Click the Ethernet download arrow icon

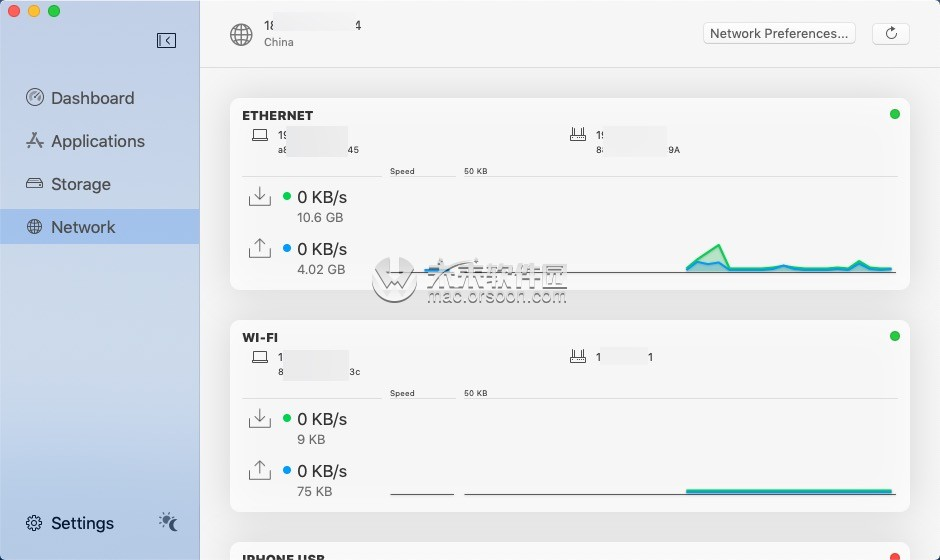pyautogui.click(x=260, y=197)
